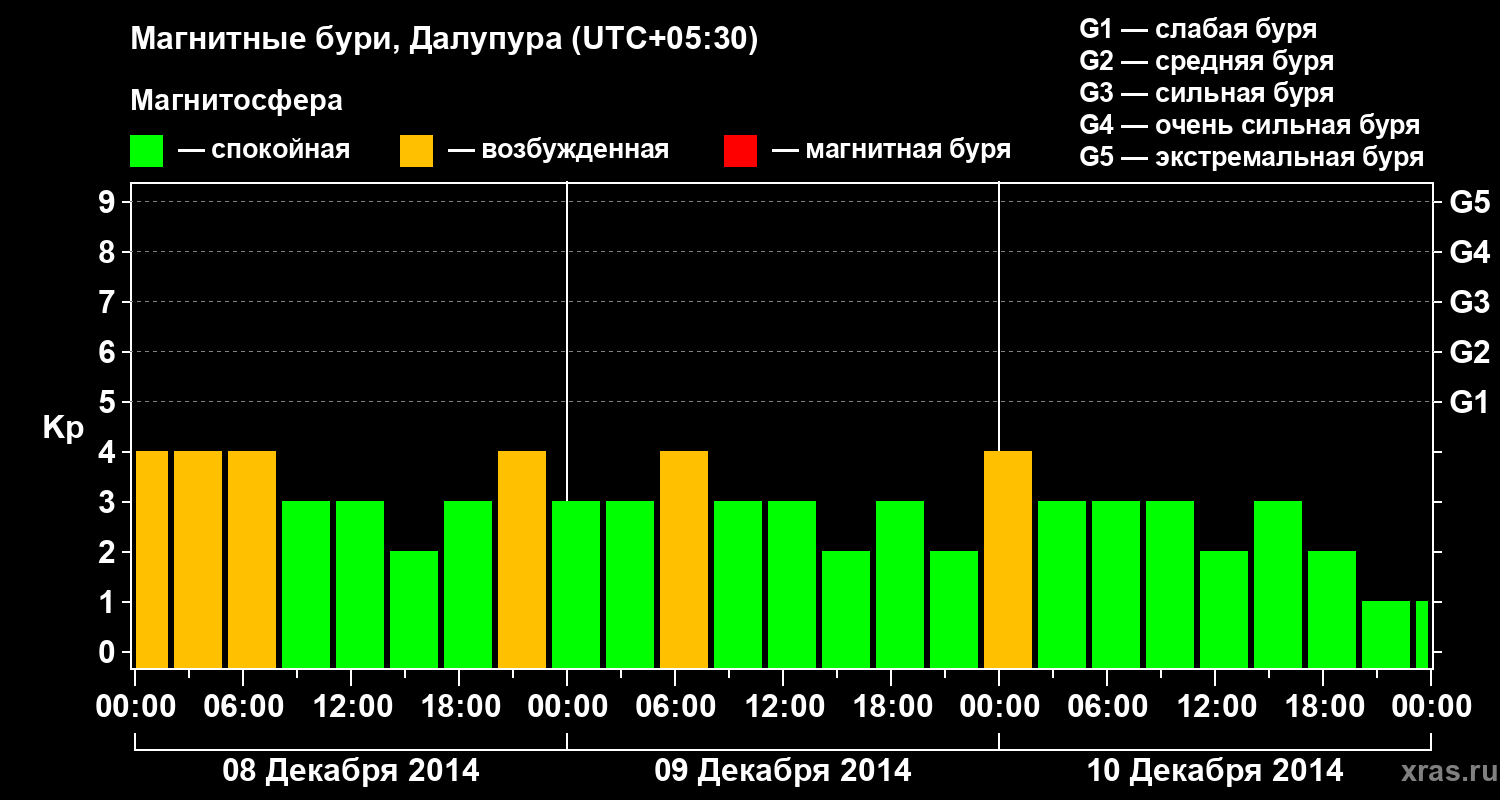
Task: Click the '— магнитная буря' legend label
Action: [x=891, y=150]
